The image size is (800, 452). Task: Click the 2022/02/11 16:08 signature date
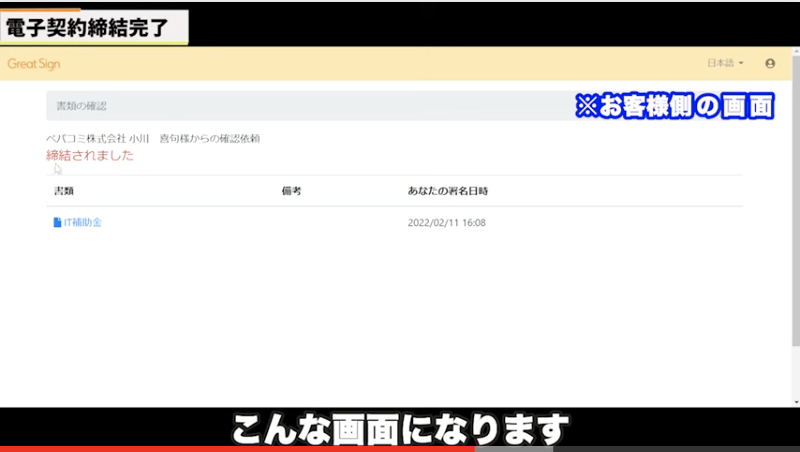coord(447,222)
